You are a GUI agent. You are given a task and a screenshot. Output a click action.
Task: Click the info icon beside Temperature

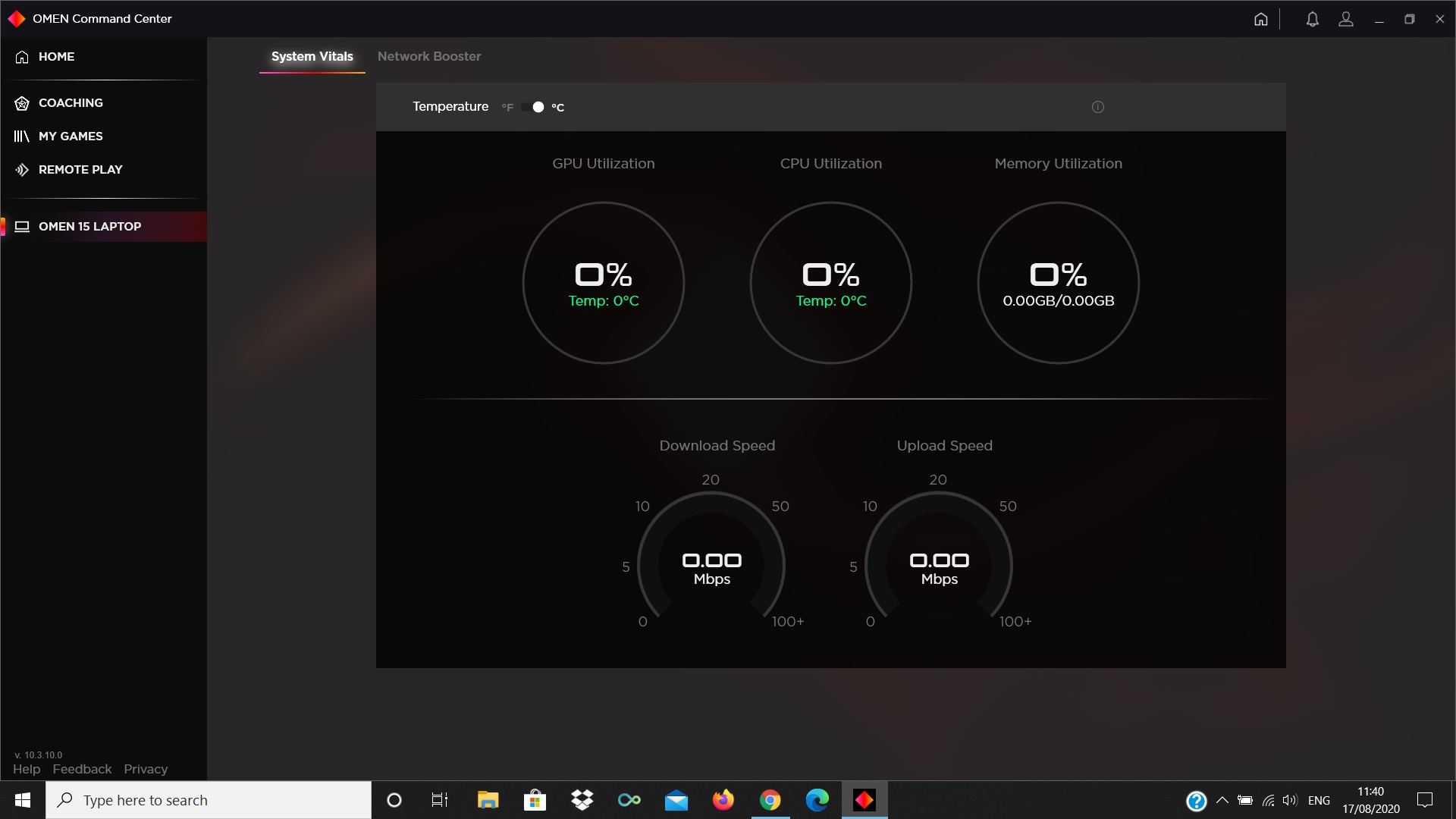(1097, 107)
